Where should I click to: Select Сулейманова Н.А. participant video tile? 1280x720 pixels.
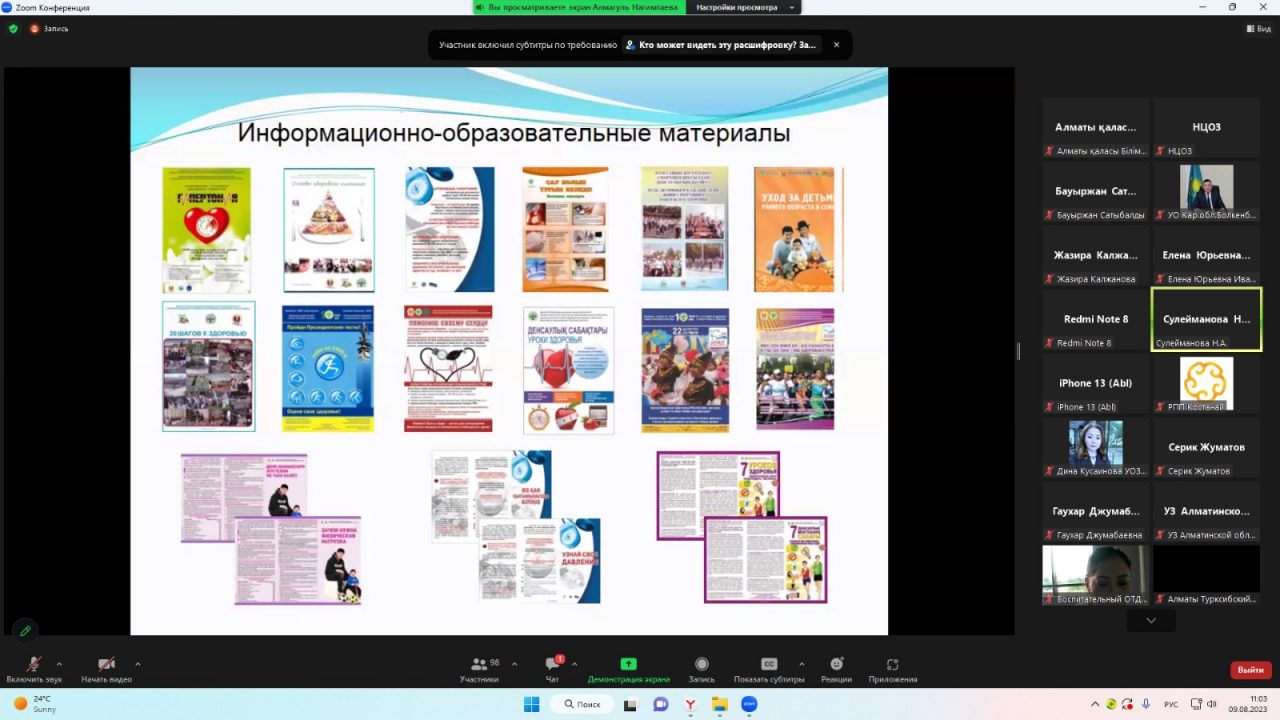(x=1206, y=320)
